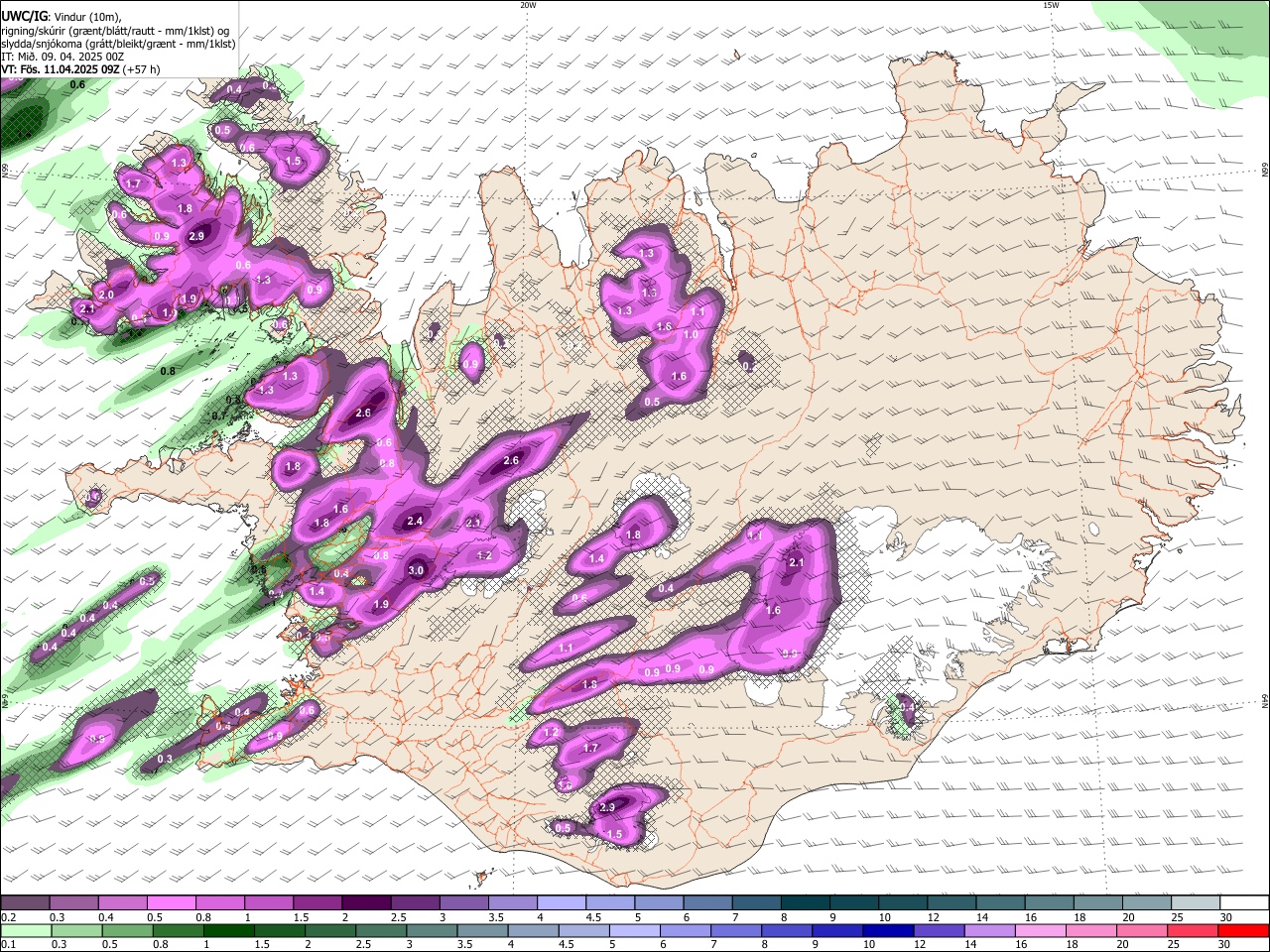
Task: Pick the lightest green 0.1–0.3 rain legend swatch
Action: [25, 930]
